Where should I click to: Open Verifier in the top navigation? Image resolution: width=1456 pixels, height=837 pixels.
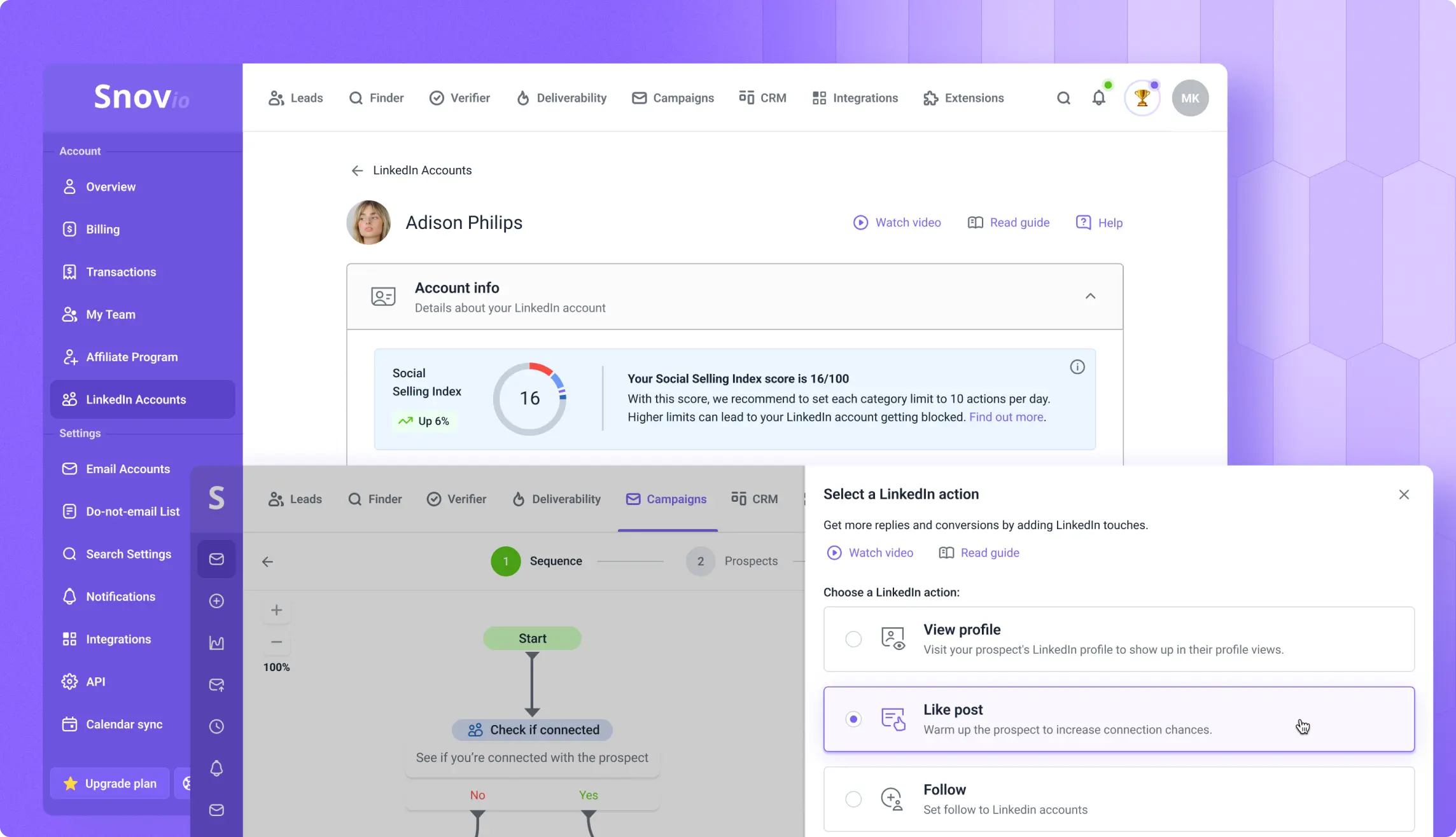click(x=459, y=98)
